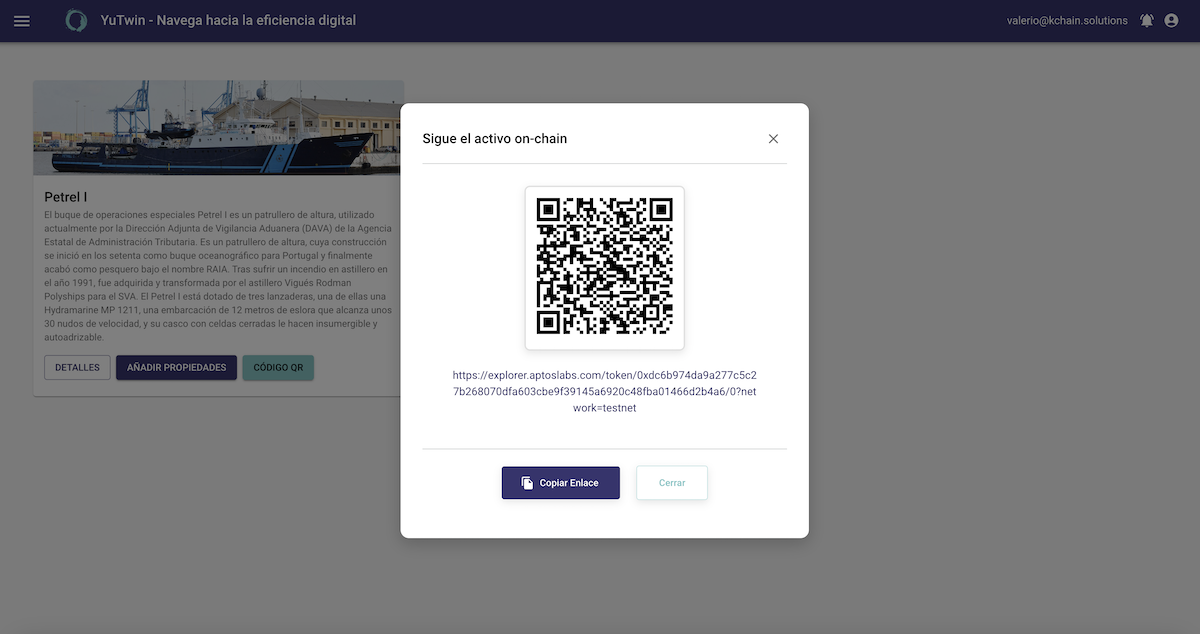Image resolution: width=1200 pixels, height=634 pixels.
Task: Select the AÑADIR PROPIEDADES button
Action: (176, 367)
